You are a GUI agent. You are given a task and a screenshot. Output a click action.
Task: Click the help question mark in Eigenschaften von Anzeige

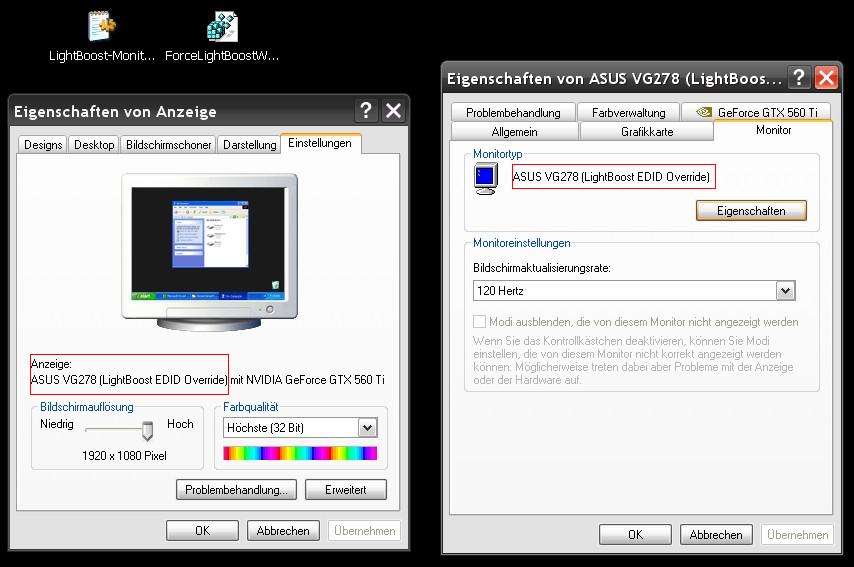366,111
